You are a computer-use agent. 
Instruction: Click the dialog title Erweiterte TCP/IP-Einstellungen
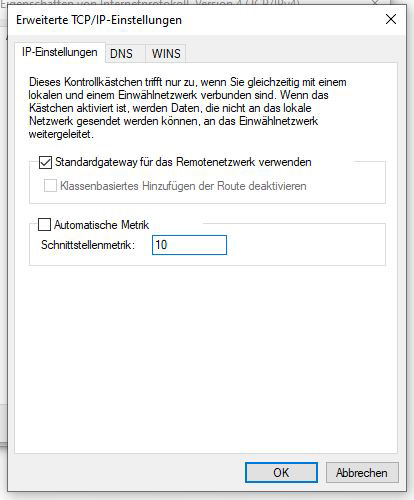[x=99, y=20]
